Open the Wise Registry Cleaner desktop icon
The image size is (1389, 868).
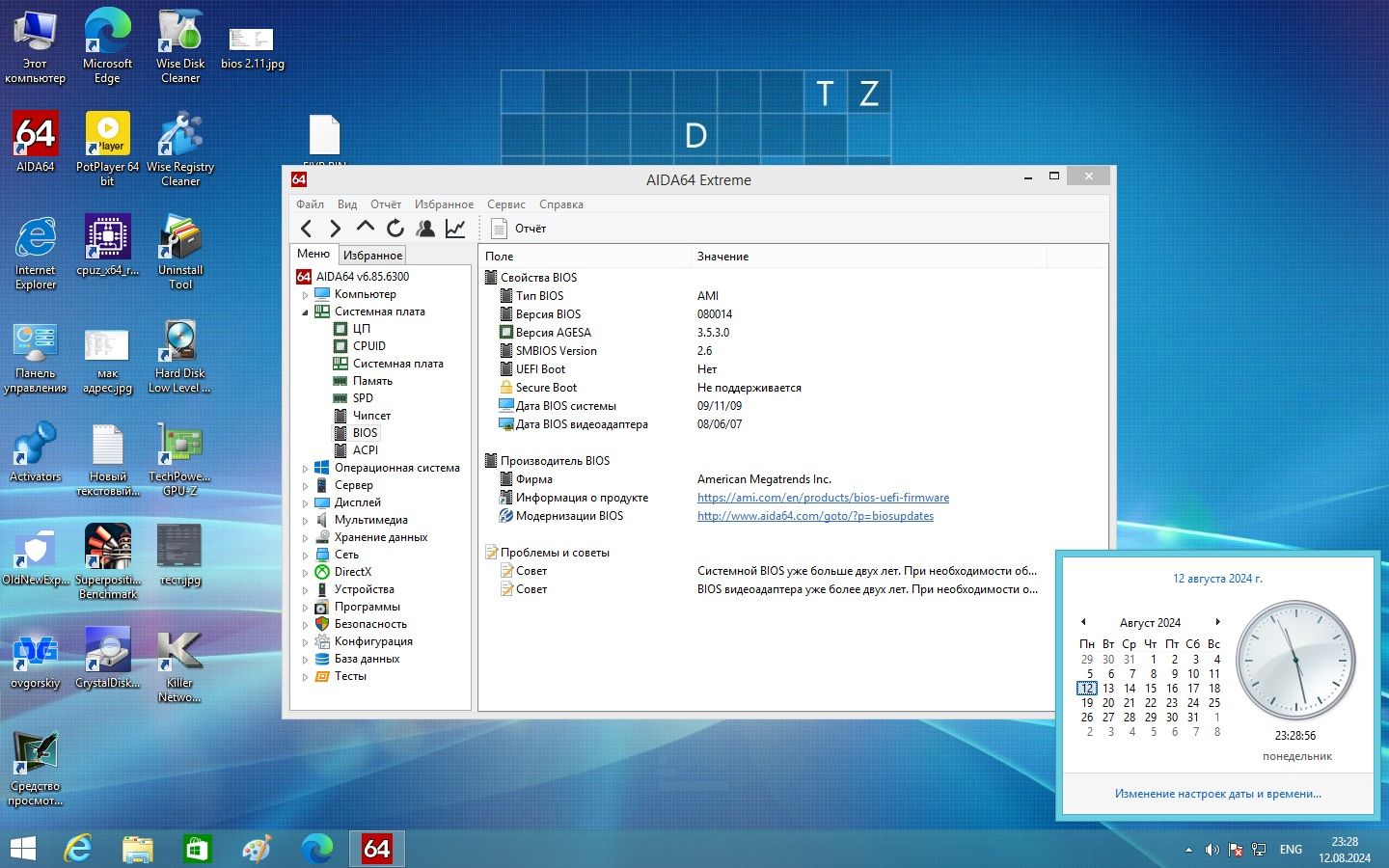click(180, 149)
